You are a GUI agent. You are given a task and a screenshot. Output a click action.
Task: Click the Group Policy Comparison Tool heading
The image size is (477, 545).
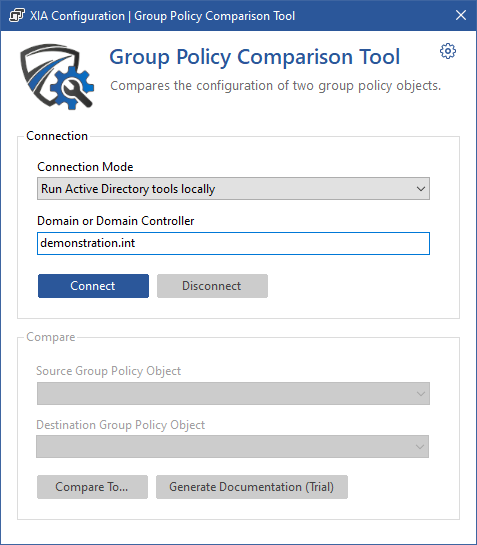(255, 57)
